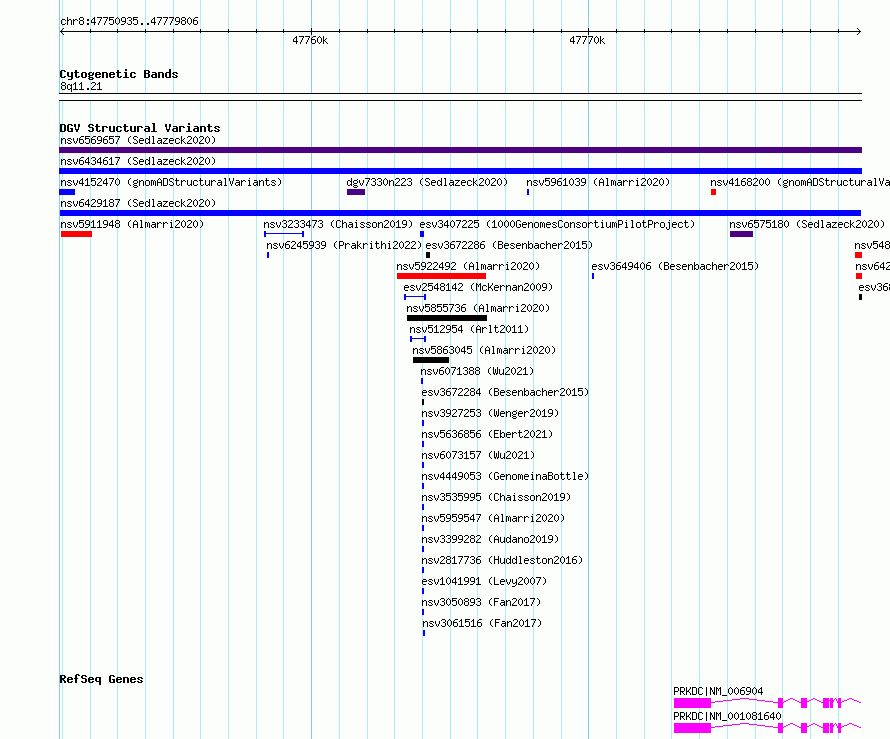This screenshot has width=890, height=739.
Task: Click the large magenta PRKDC NM_001081640 exon
Action: 692,728
